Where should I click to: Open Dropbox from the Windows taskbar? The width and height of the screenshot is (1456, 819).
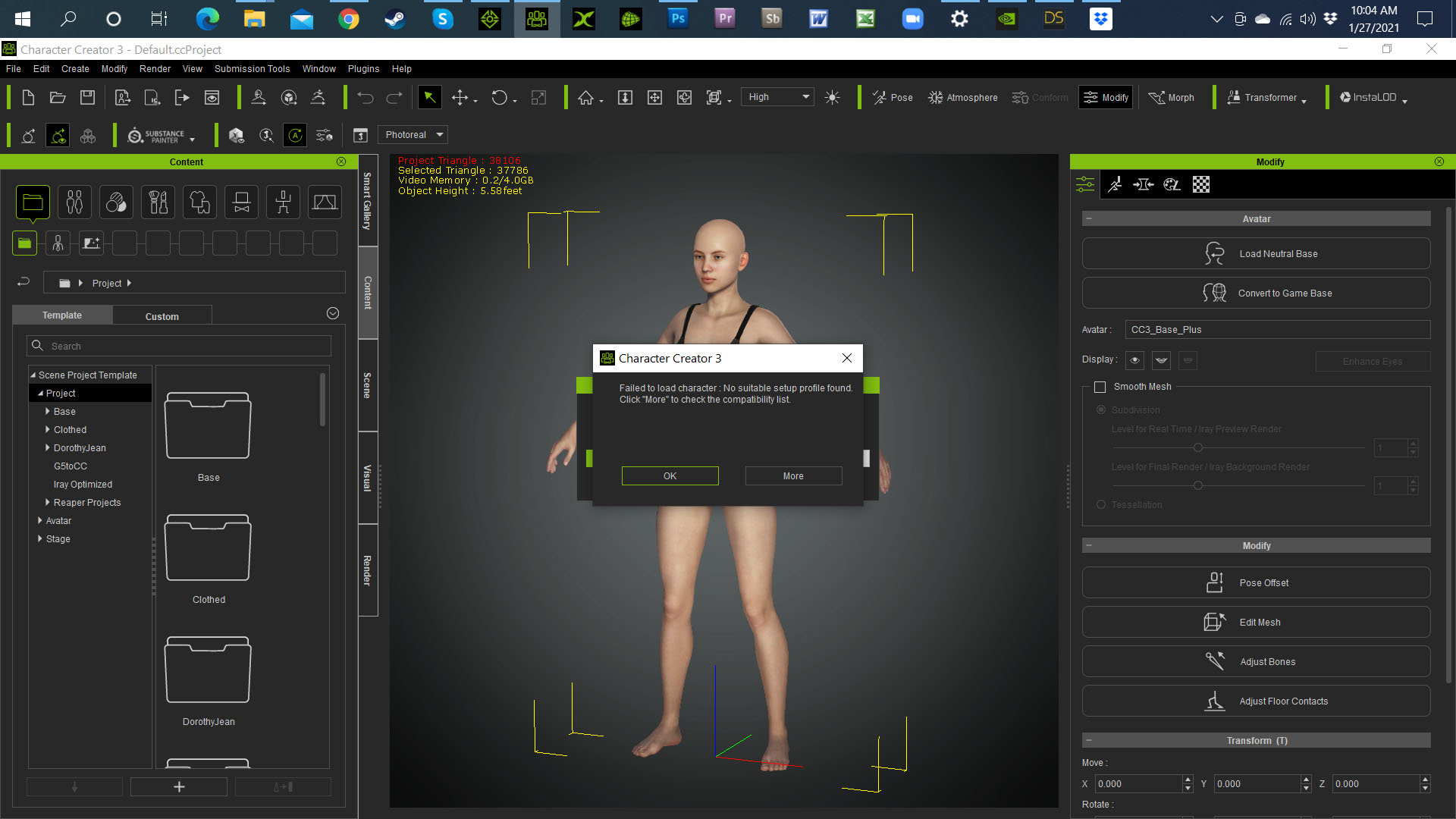(1101, 18)
